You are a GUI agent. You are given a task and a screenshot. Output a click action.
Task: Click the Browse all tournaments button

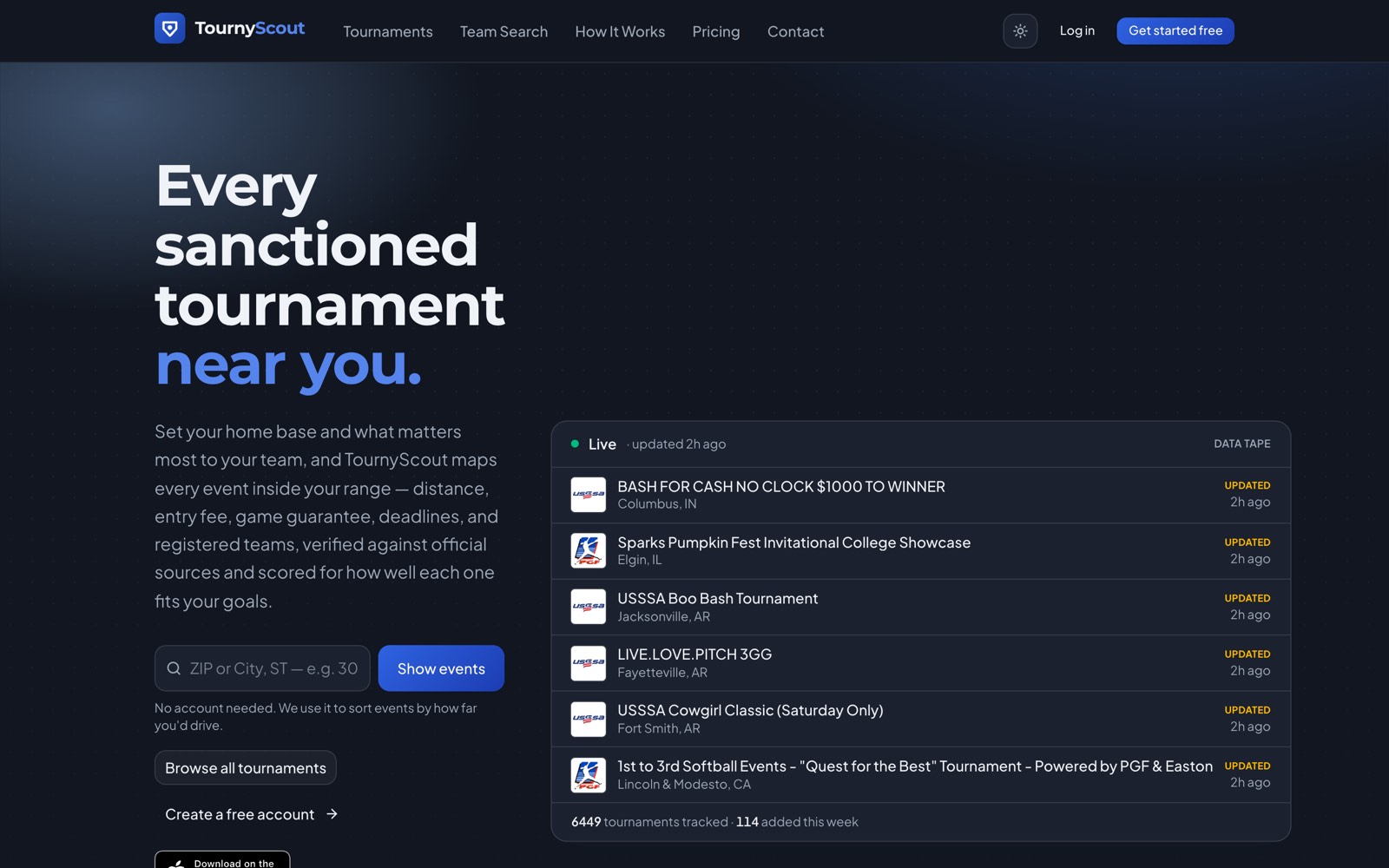coord(246,768)
